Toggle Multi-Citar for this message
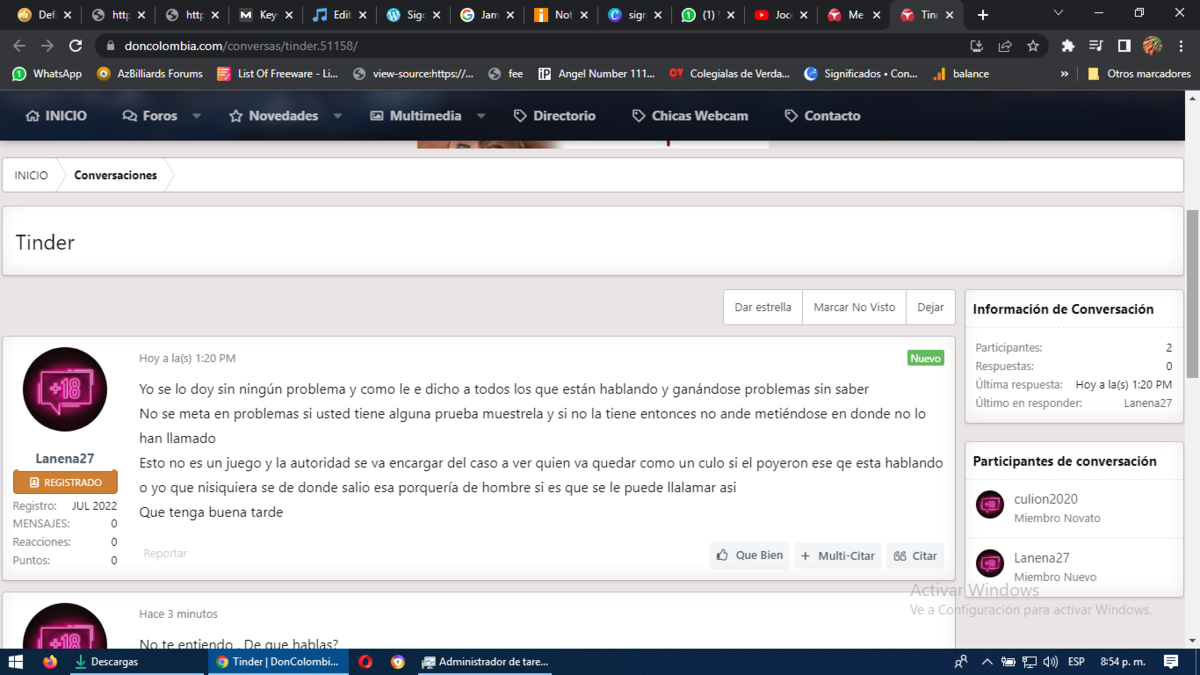The height and width of the screenshot is (675, 1200). (x=838, y=555)
